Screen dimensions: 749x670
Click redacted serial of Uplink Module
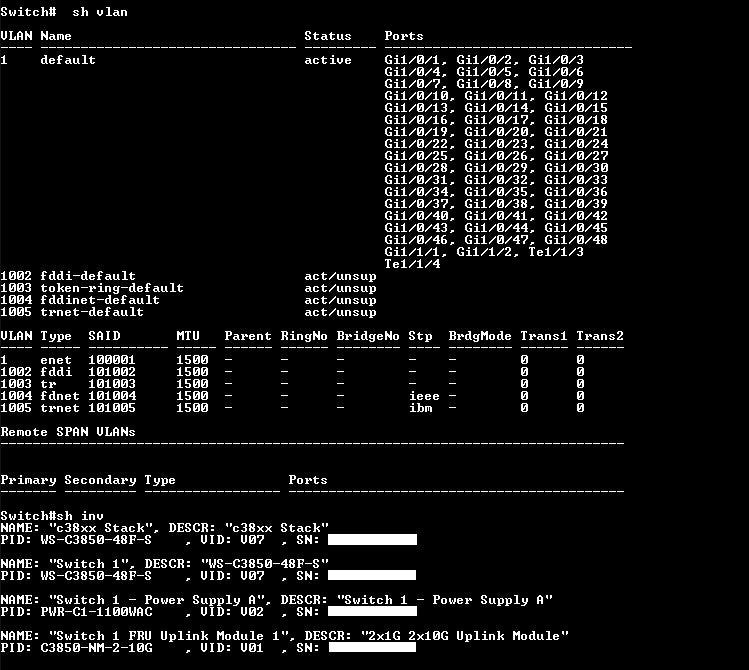click(x=372, y=648)
